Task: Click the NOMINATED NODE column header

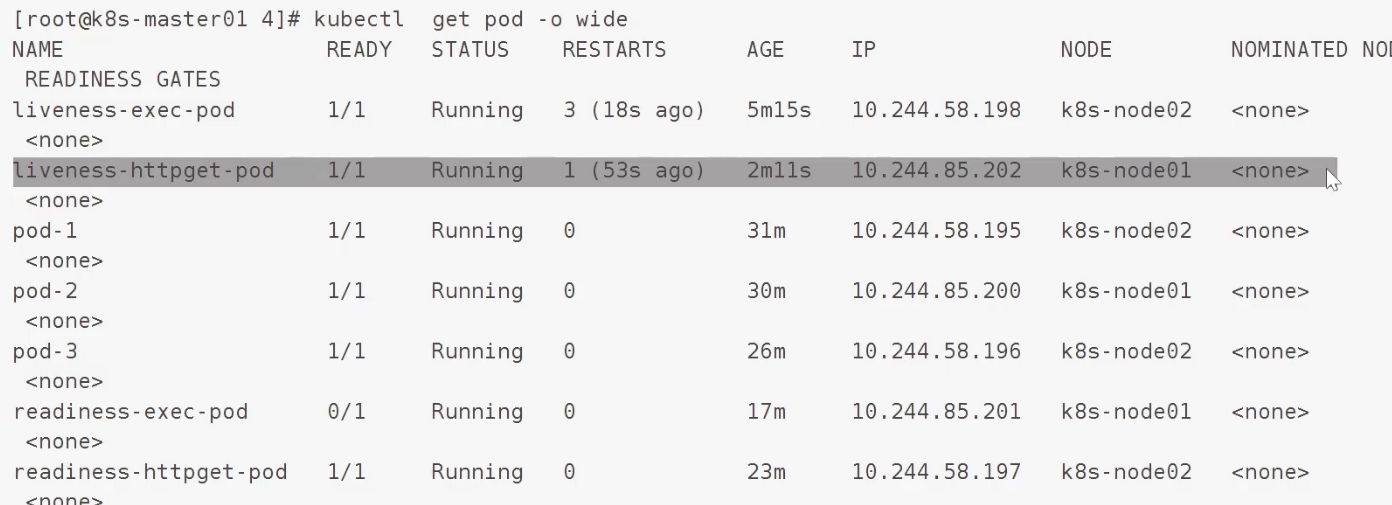Action: pos(1311,50)
